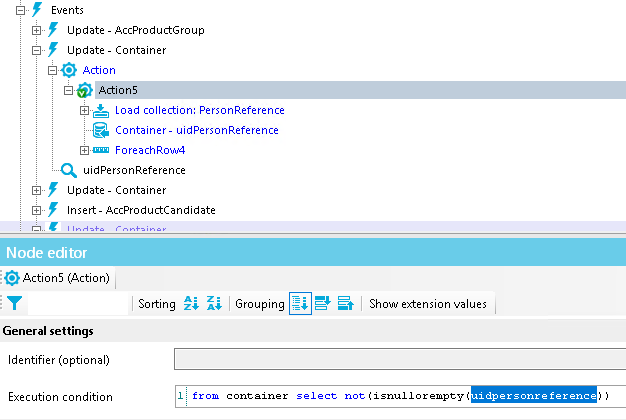Click the magnifier icon next to uidPersonReference
This screenshot has width=626, height=420.
(x=69, y=170)
